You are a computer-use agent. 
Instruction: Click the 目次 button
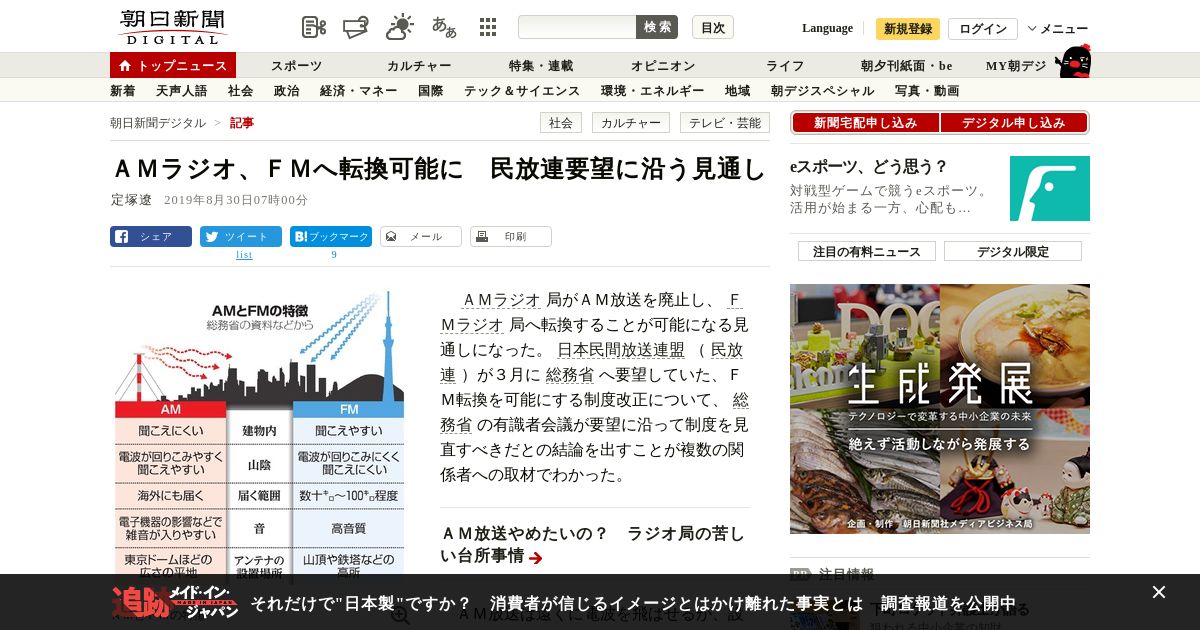point(713,27)
